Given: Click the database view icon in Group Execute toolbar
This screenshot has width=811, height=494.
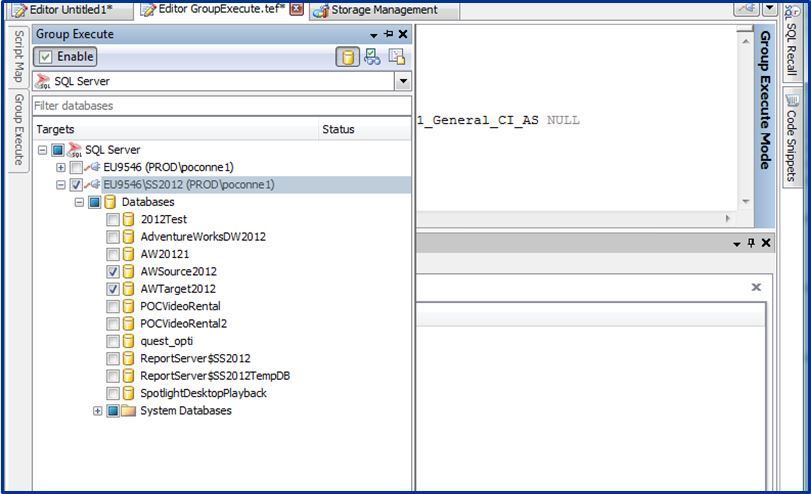Looking at the screenshot, I should [x=347, y=57].
